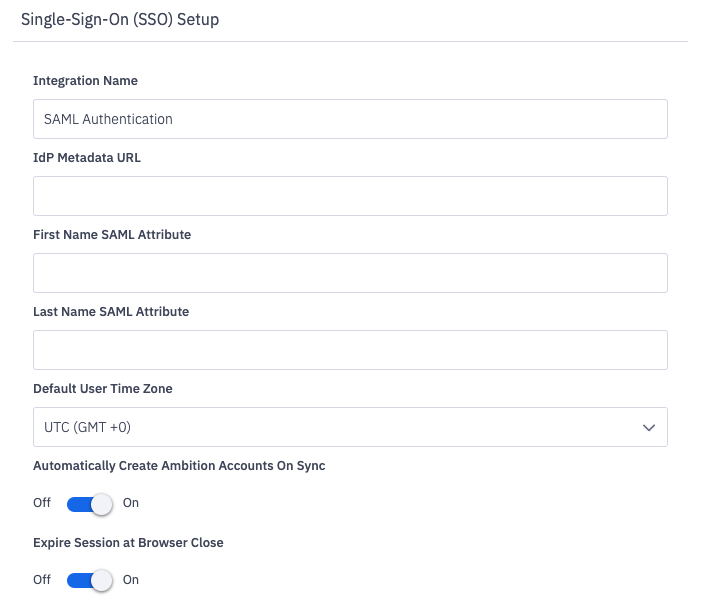Click the On label for account auto-creation
The height and width of the screenshot is (615, 701).
pos(131,503)
